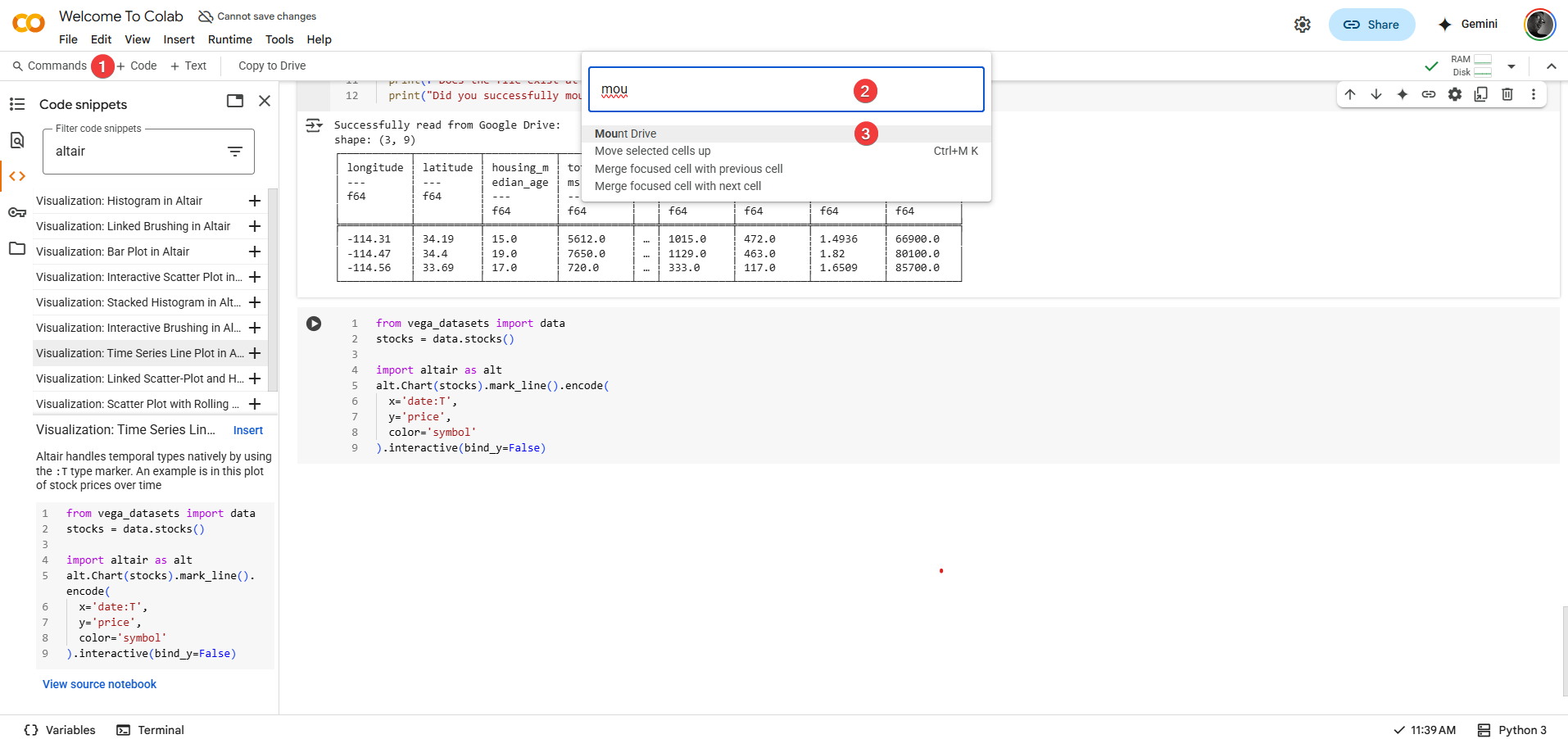The height and width of the screenshot is (739, 1568).
Task: Select Mount Drive command result
Action: (786, 134)
